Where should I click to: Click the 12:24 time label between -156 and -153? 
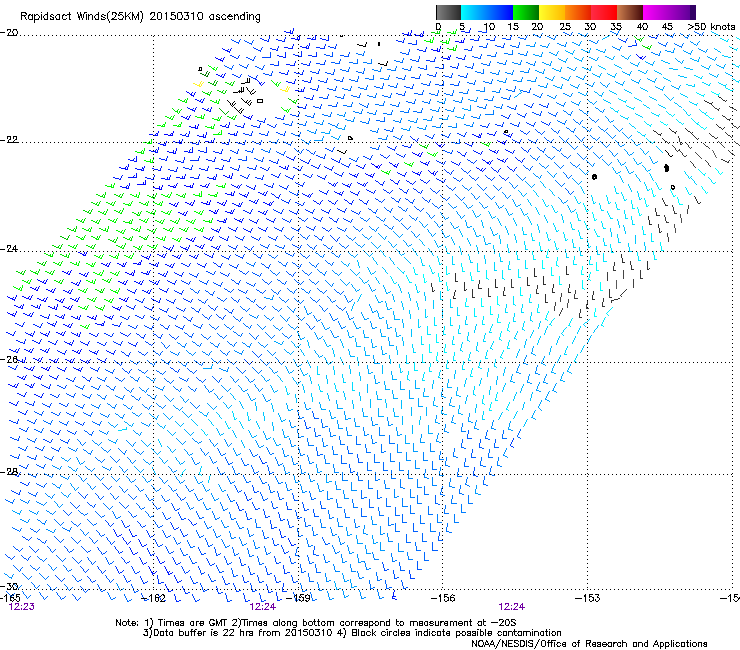pyautogui.click(x=512, y=607)
